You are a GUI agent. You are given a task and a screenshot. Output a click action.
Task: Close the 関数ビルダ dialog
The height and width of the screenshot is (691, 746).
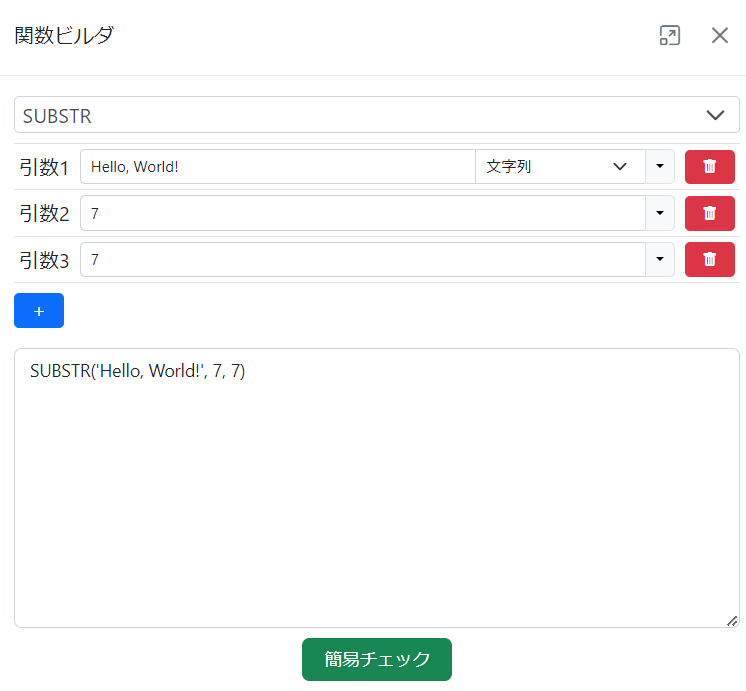click(720, 36)
